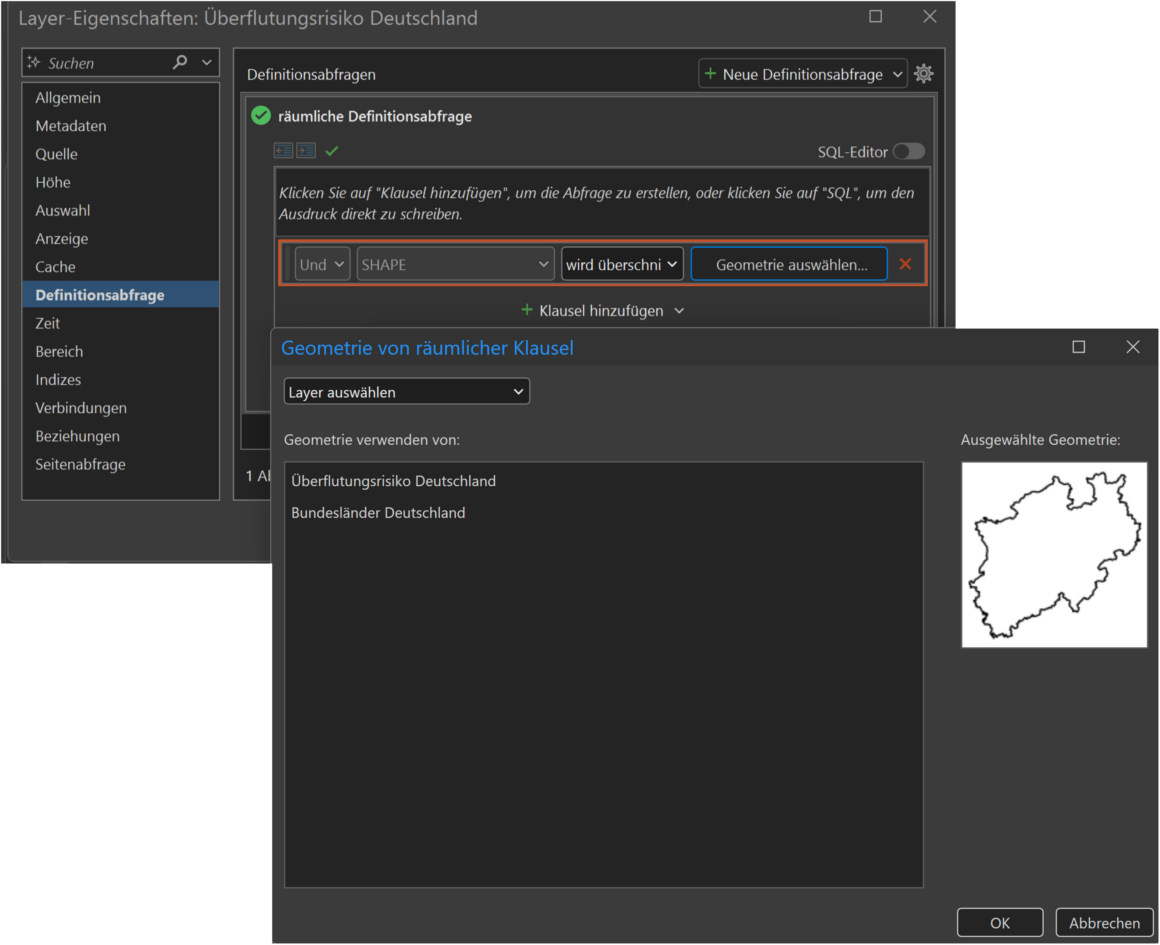Click the search magnifier icon

pyautogui.click(x=180, y=63)
